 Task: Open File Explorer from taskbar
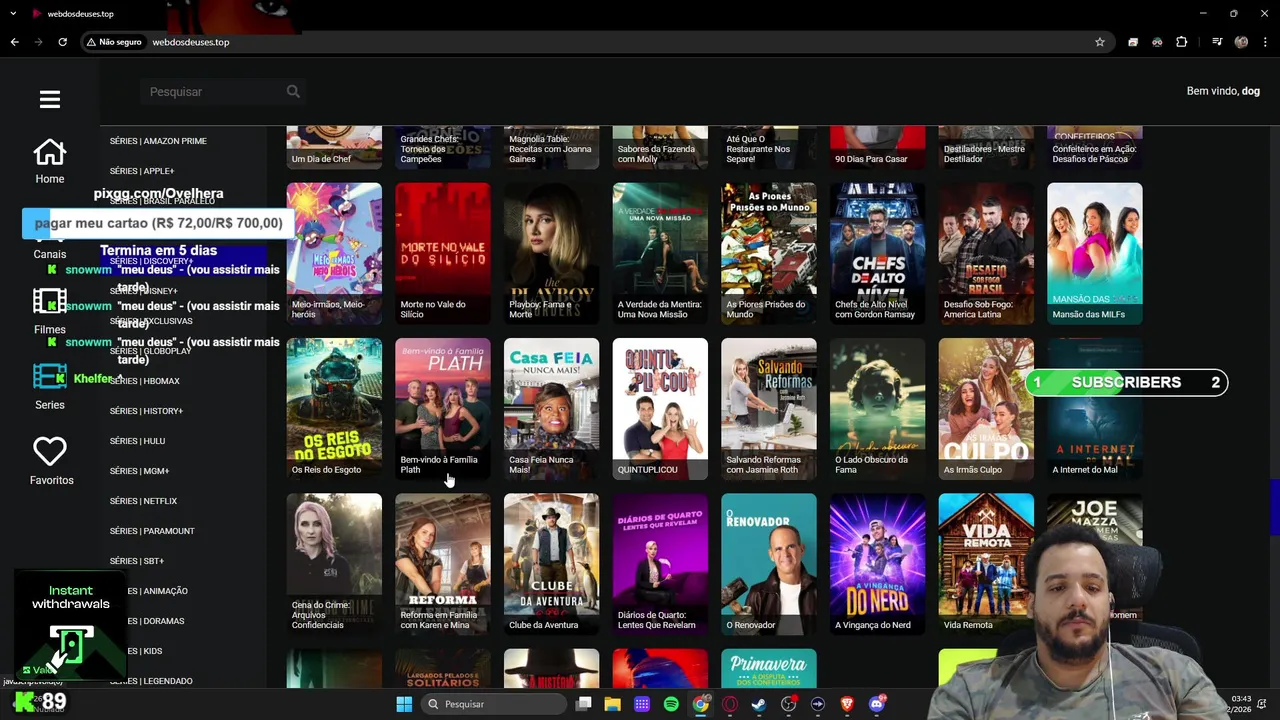pyautogui.click(x=613, y=704)
